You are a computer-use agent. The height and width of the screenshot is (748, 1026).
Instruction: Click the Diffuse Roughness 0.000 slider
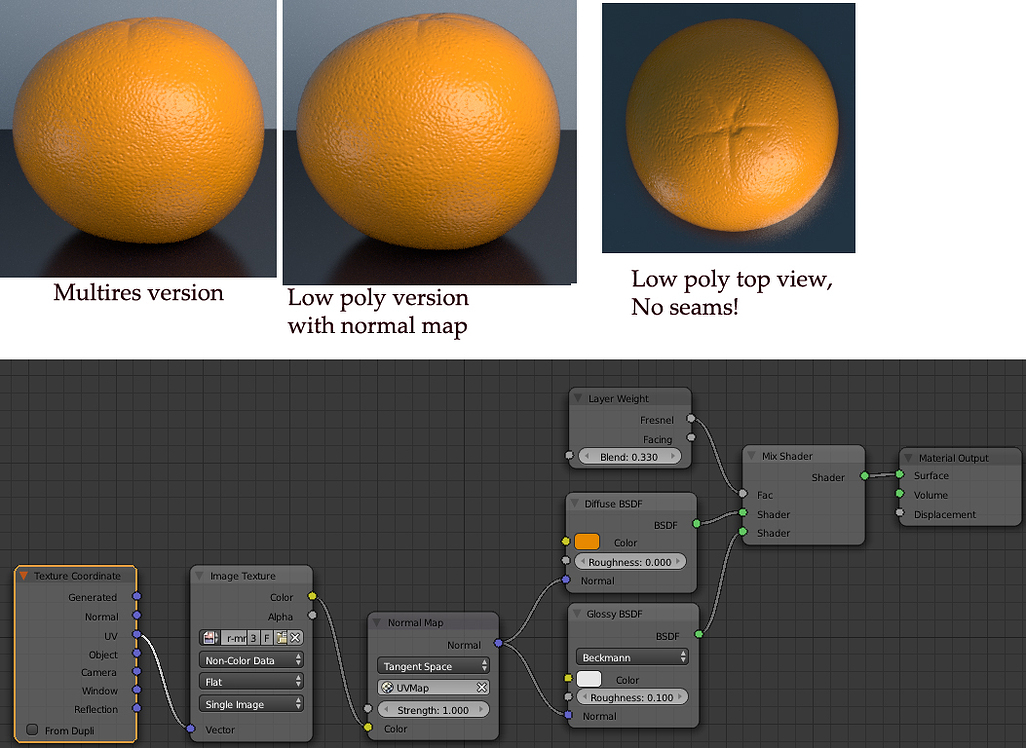[x=630, y=561]
